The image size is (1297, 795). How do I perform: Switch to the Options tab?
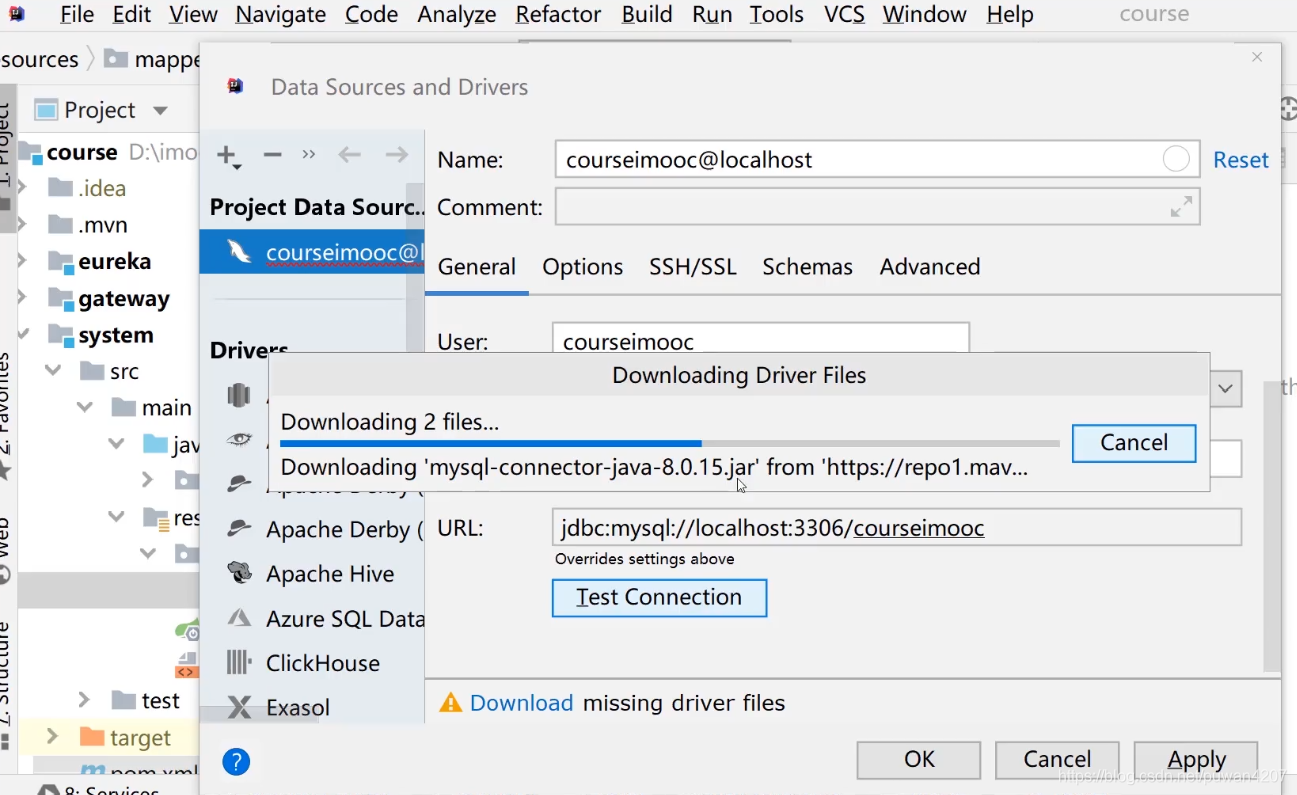tap(583, 267)
